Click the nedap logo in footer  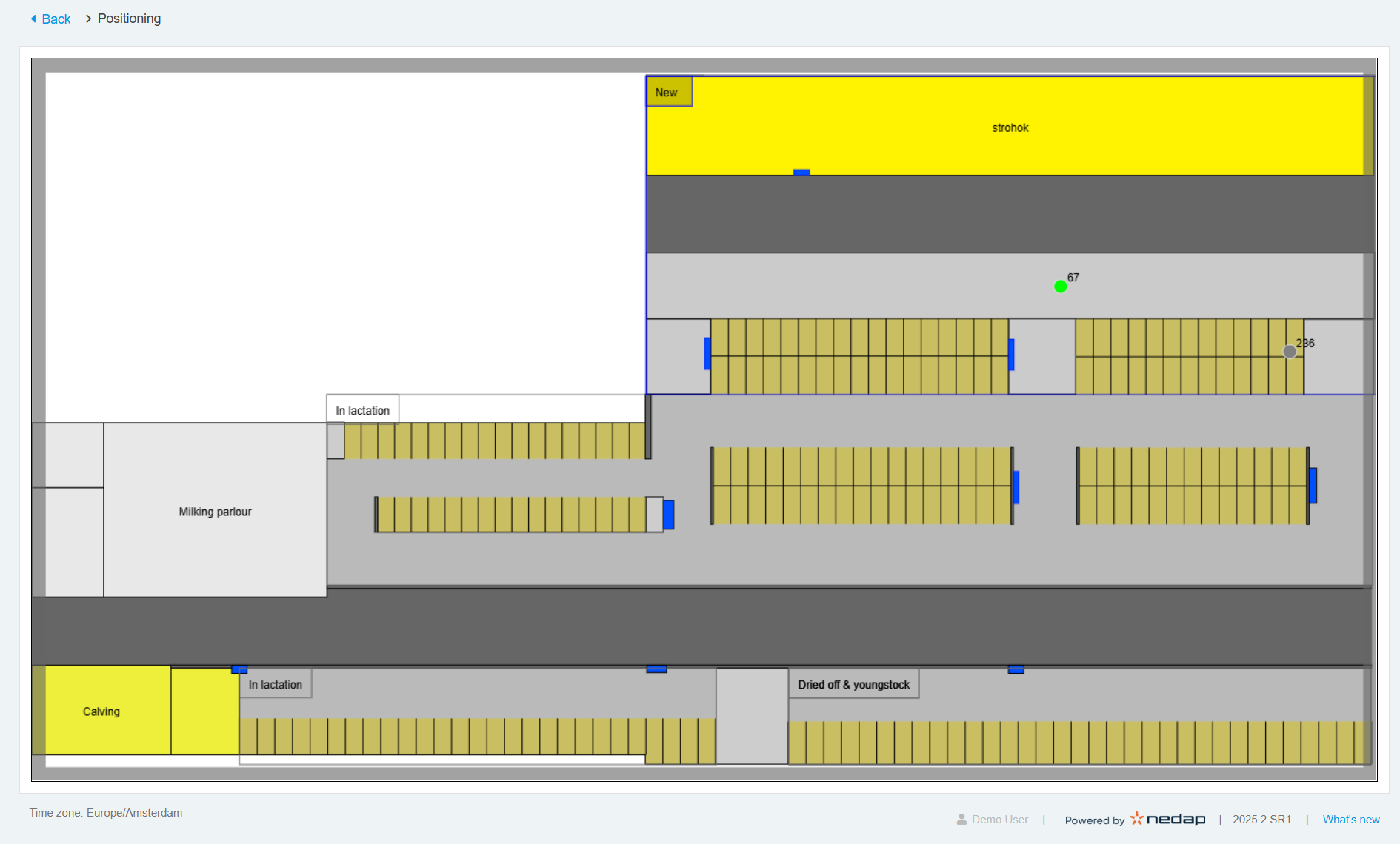(x=1167, y=819)
